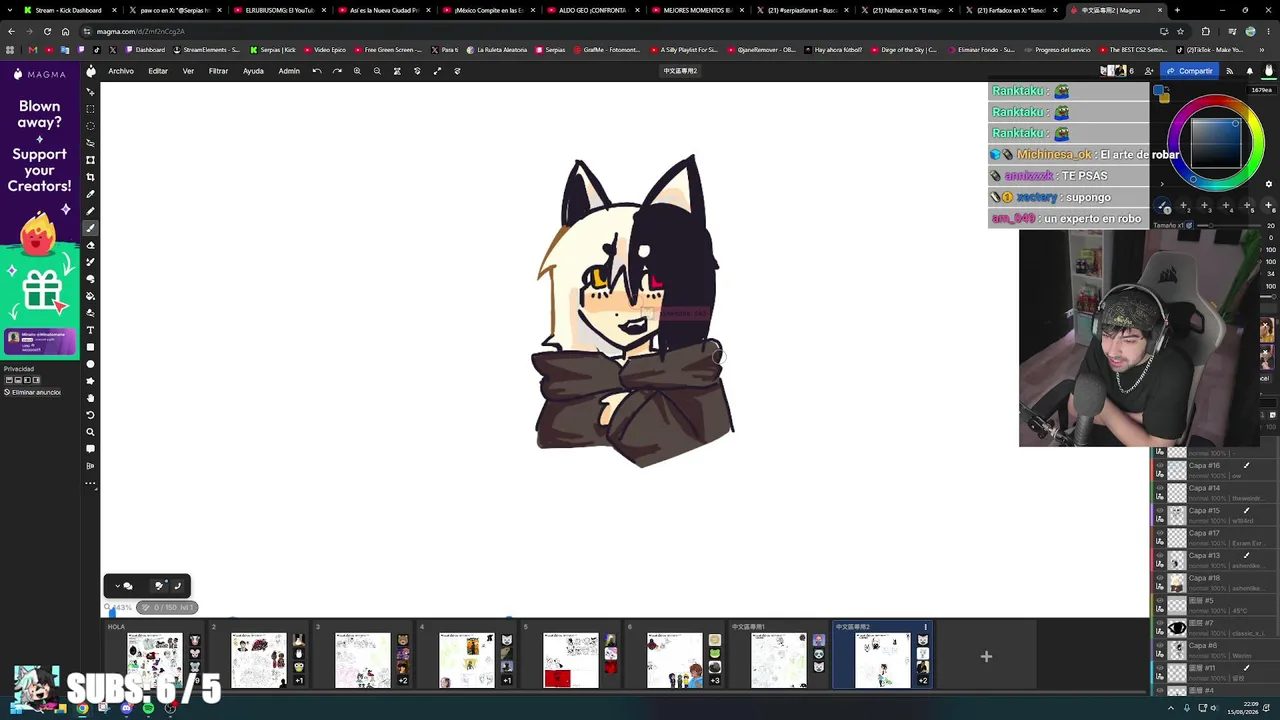Click the Redo arrow in top toolbar
Image resolution: width=1280 pixels, height=720 pixels.
click(337, 71)
